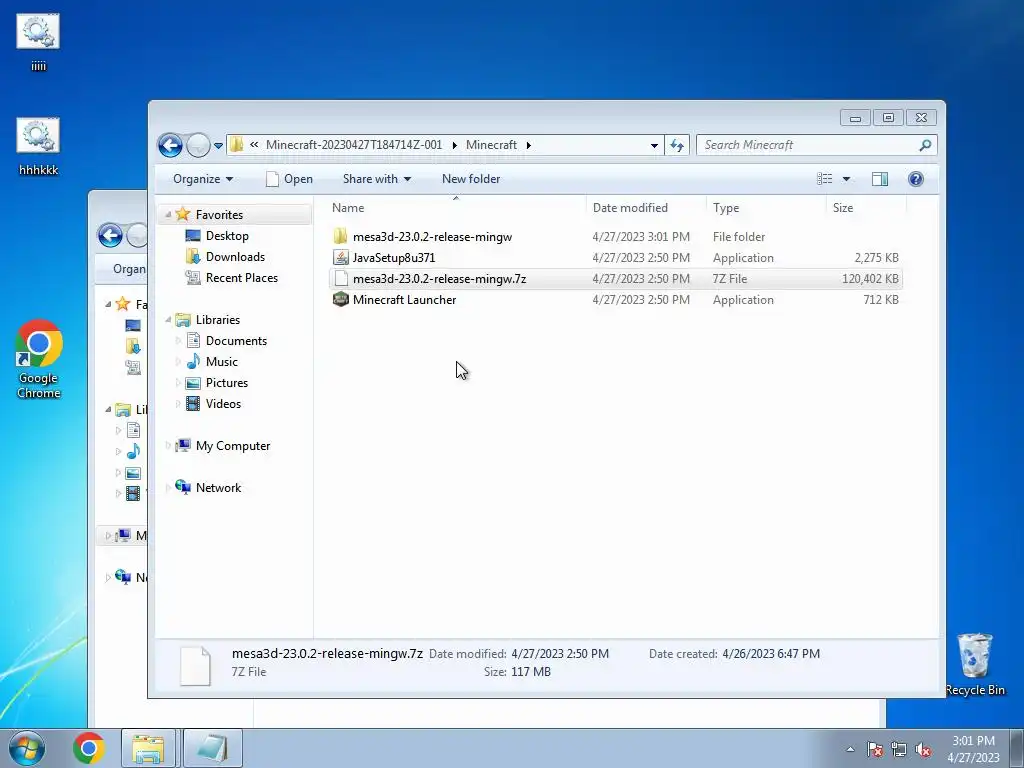Screen dimensions: 1024x768
Task: Select the mesa3d-23.0.2-release-mingw.7z file icon
Action: pos(340,278)
